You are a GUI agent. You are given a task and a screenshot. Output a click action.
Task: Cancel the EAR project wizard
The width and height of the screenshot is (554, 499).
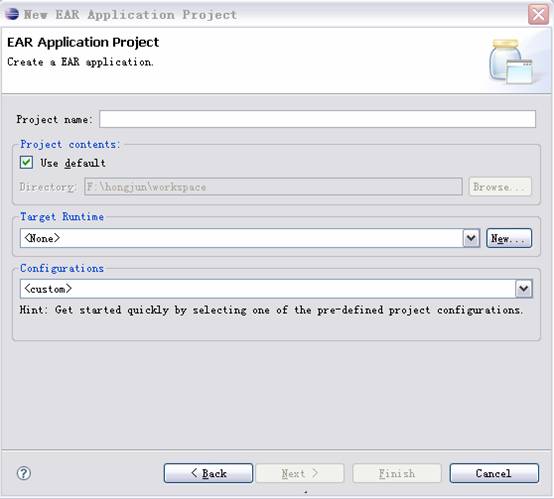point(494,473)
